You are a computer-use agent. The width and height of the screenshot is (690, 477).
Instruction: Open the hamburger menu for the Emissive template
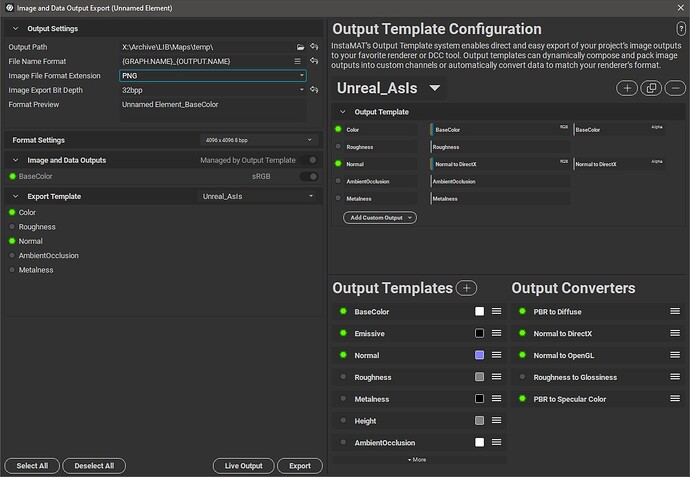click(x=497, y=334)
